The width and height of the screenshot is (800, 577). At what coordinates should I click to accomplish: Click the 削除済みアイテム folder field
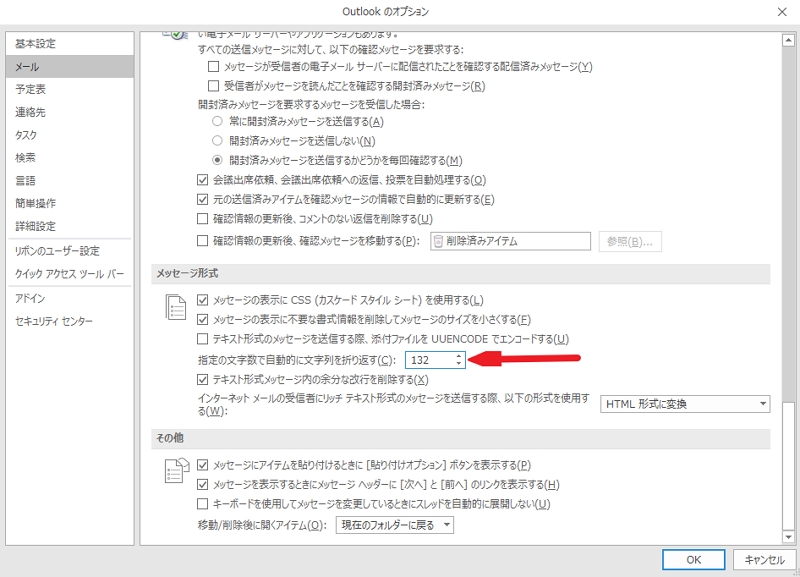coord(510,241)
